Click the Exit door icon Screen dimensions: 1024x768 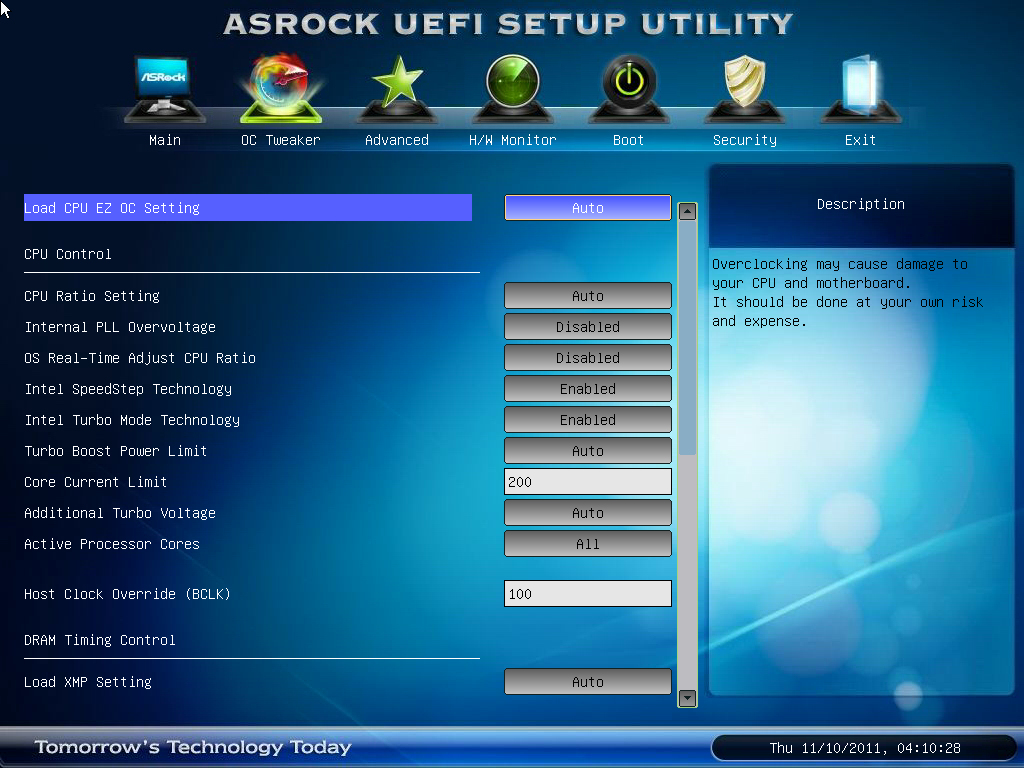coord(861,89)
